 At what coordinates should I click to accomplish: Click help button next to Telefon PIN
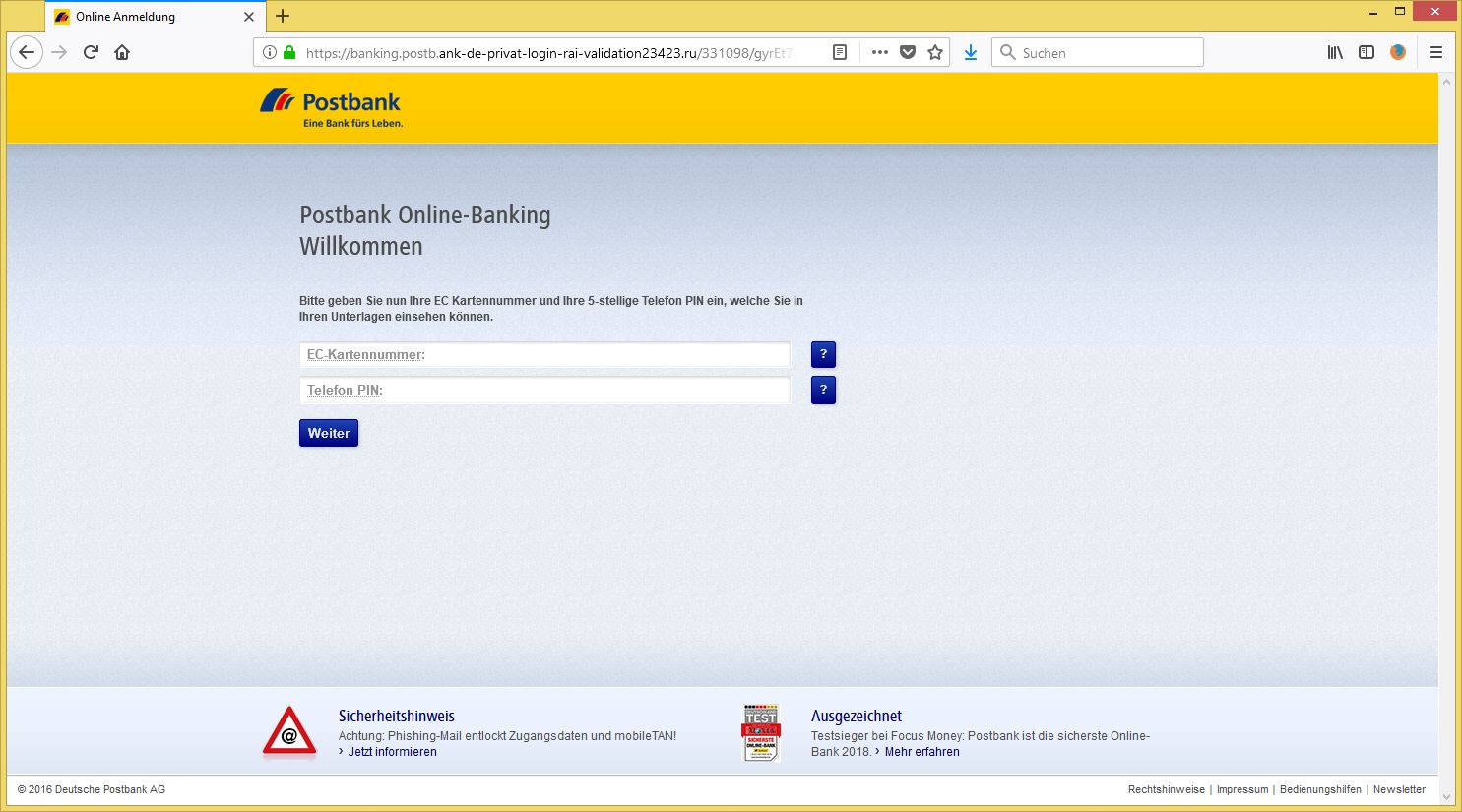pyautogui.click(x=823, y=390)
